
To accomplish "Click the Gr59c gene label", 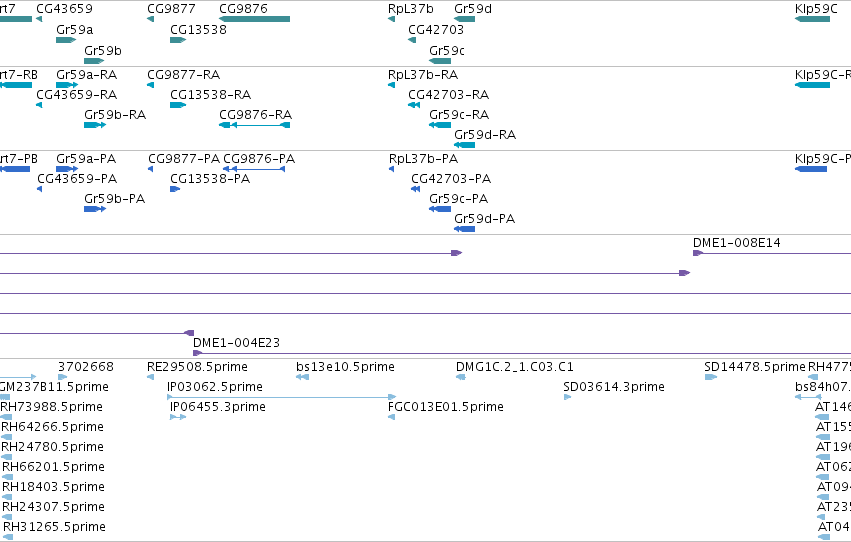I will click(x=447, y=50).
